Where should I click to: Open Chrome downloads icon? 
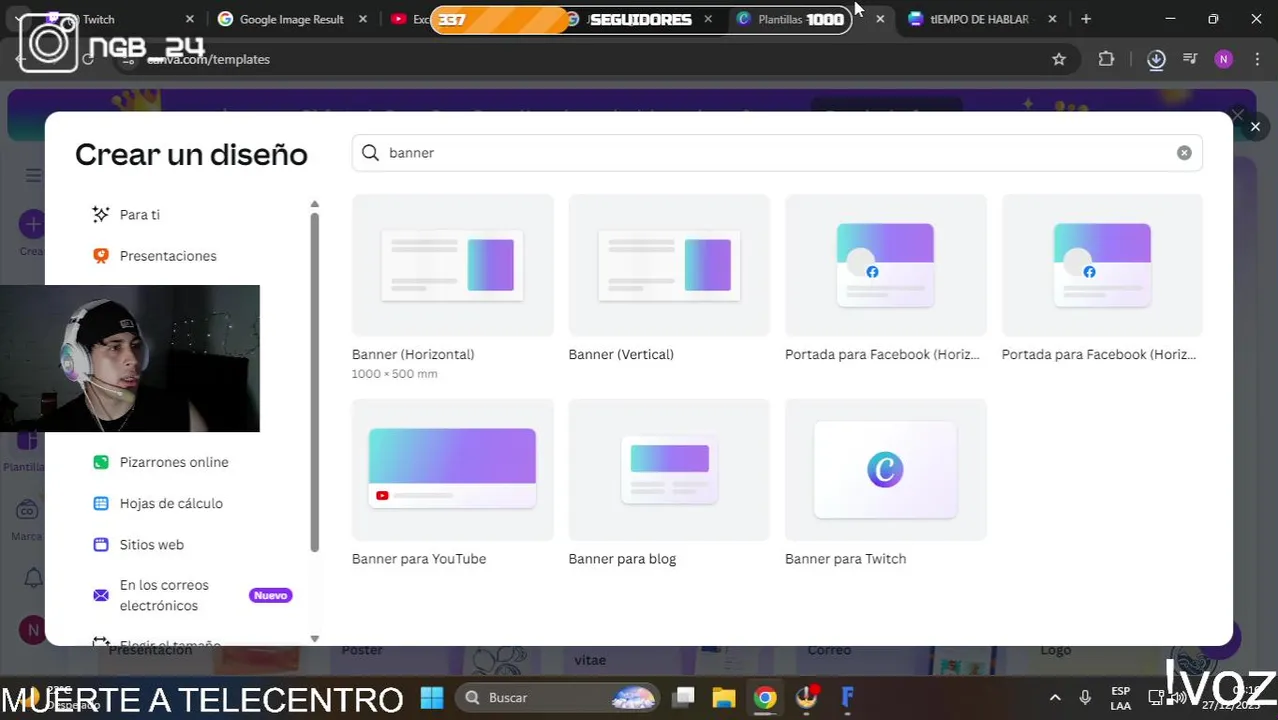[1156, 59]
